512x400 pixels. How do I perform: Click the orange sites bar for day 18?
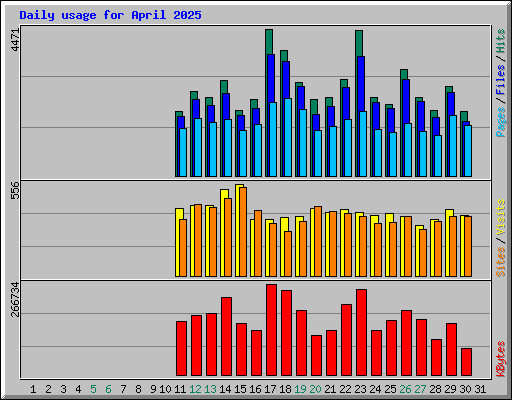[288, 254]
